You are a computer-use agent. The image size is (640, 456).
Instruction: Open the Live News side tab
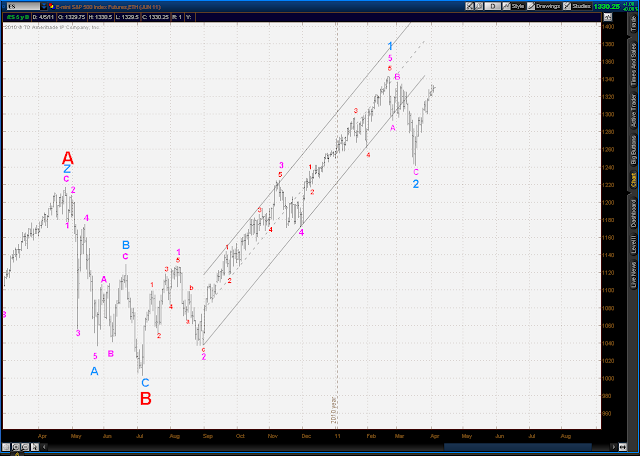click(x=634, y=274)
